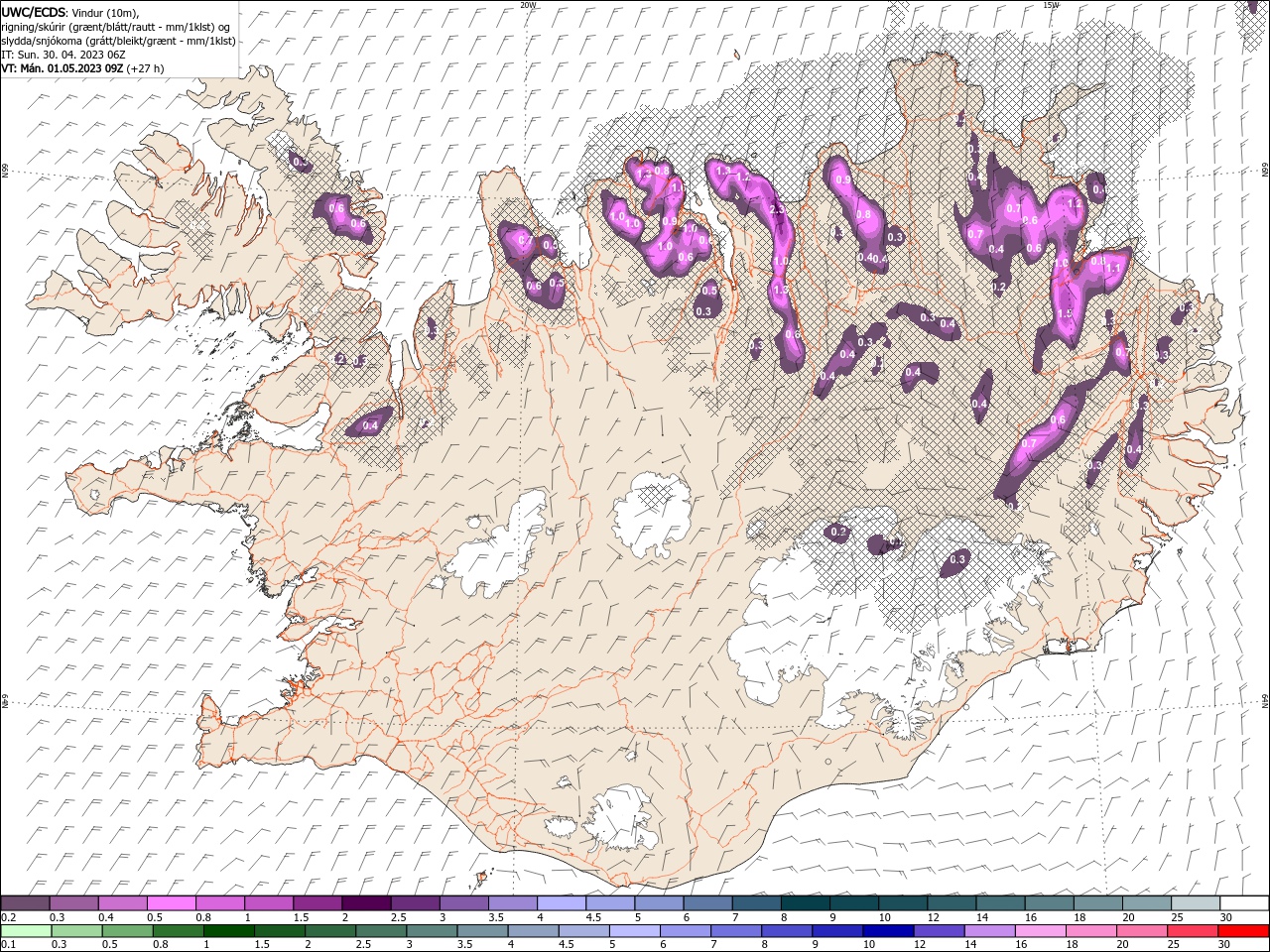Click the '(+27 h)' forecast offset text

coord(146,68)
